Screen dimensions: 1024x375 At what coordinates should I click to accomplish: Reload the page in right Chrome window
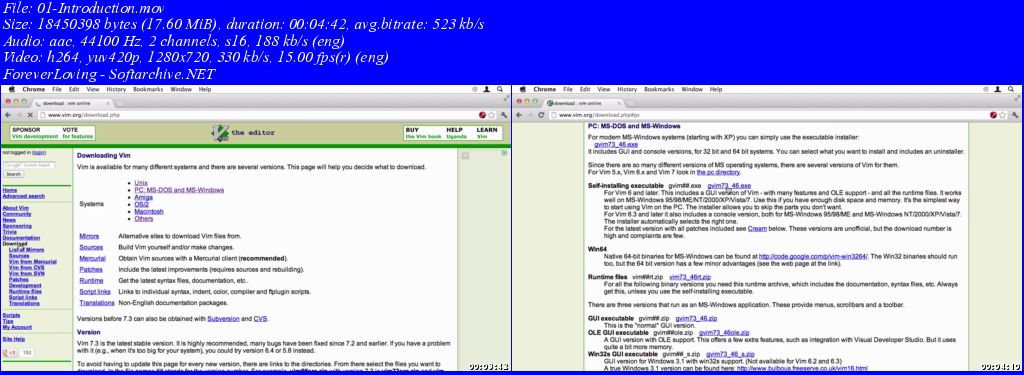click(541, 115)
